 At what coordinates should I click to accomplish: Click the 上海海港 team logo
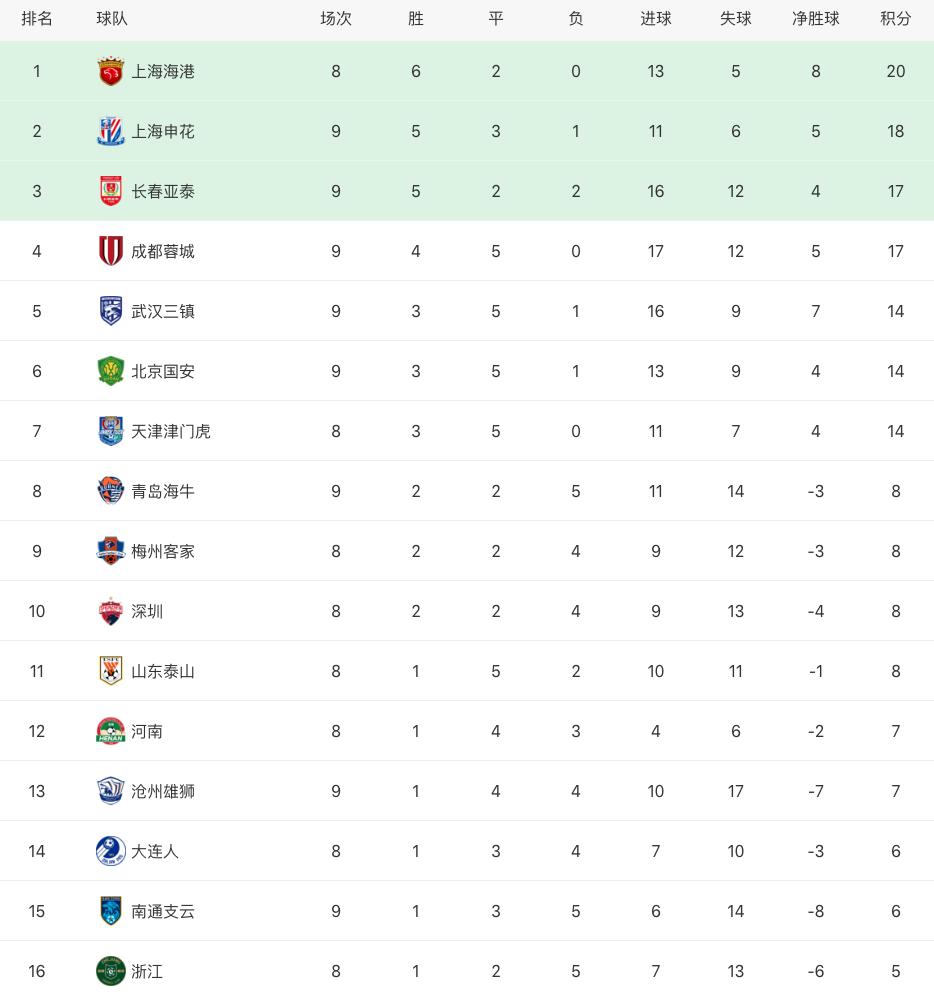click(110, 71)
